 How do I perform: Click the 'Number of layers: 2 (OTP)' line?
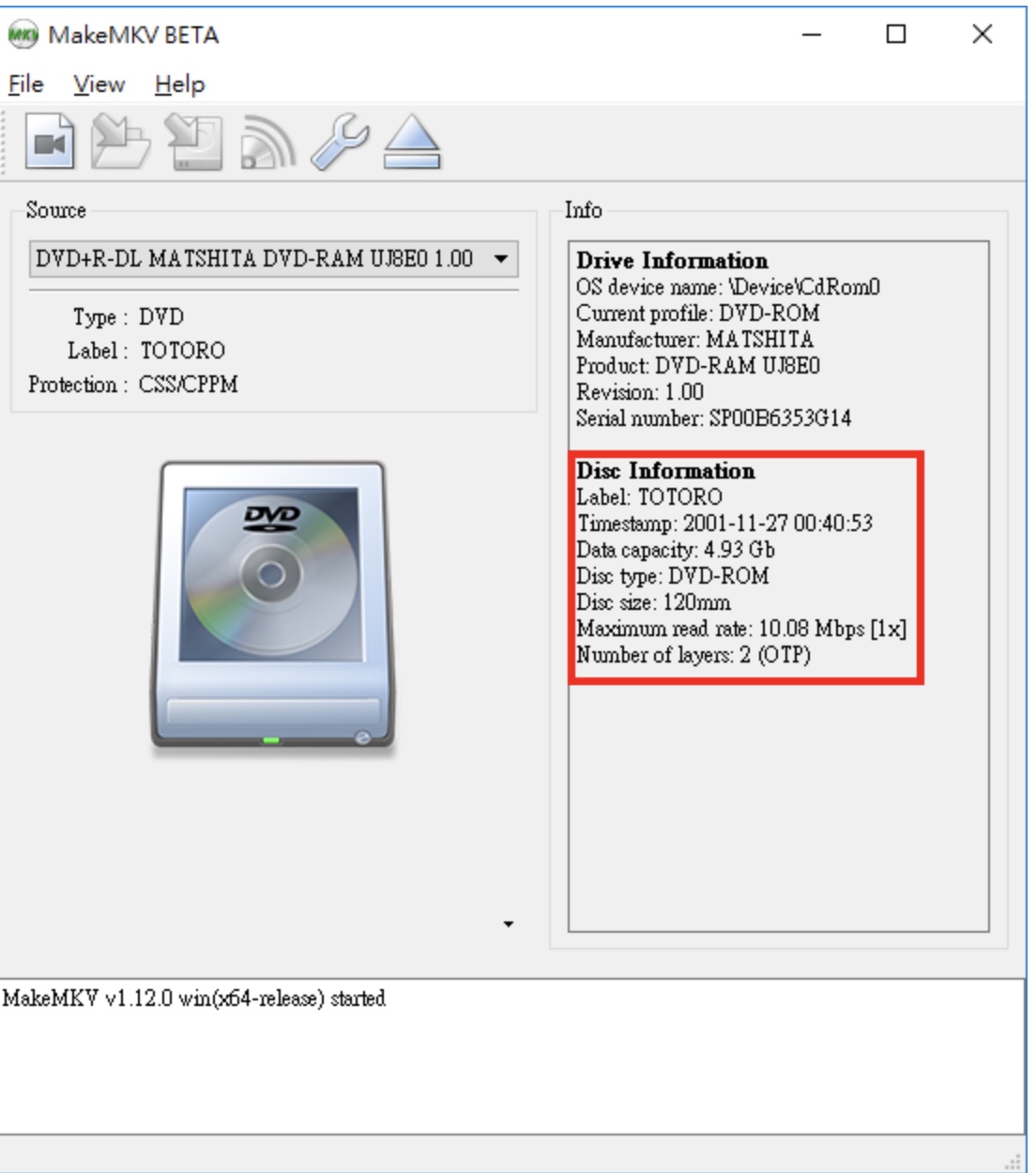[693, 655]
